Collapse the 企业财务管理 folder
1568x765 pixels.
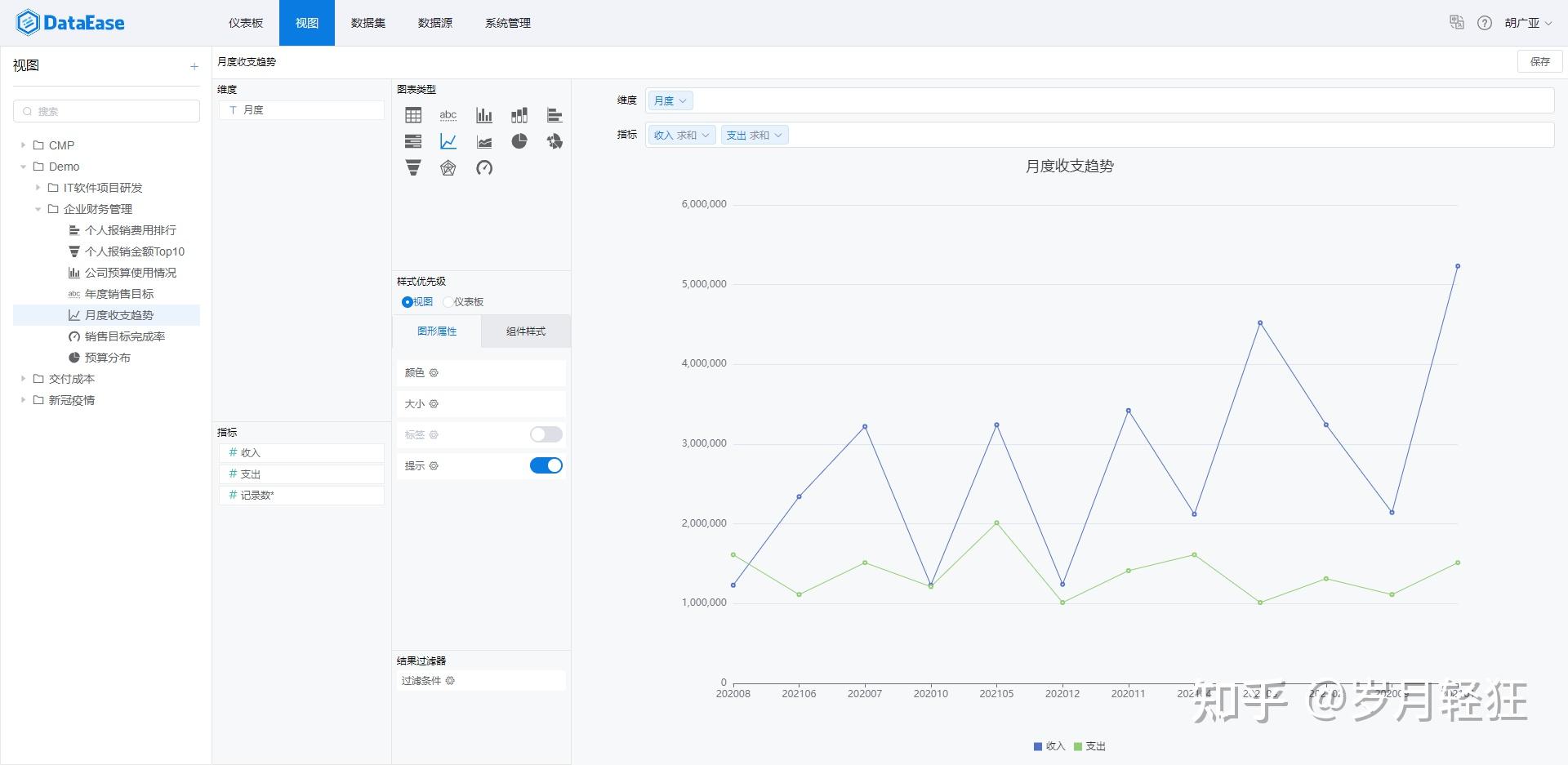38,209
